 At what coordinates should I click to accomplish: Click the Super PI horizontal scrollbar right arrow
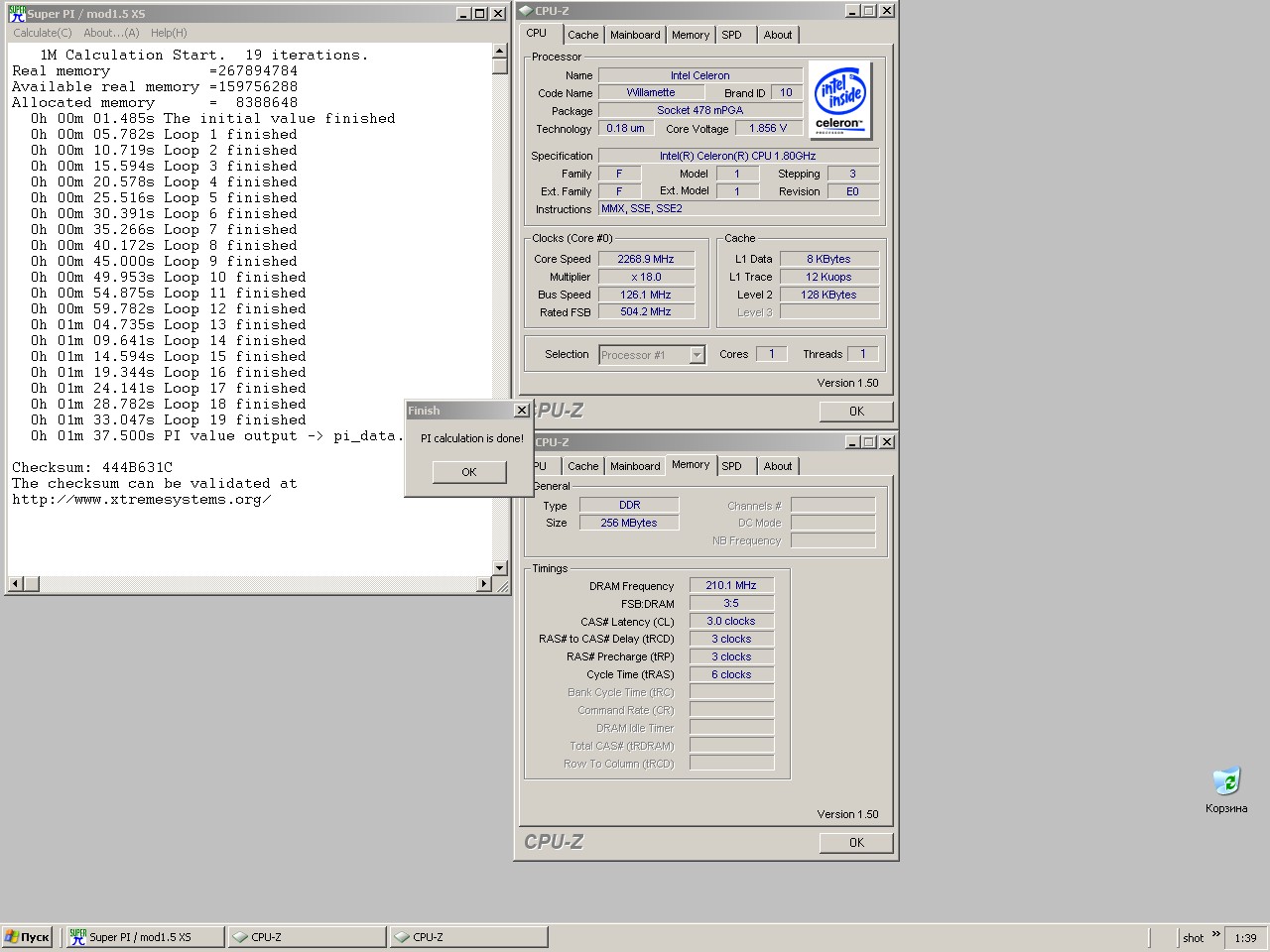click(x=484, y=584)
